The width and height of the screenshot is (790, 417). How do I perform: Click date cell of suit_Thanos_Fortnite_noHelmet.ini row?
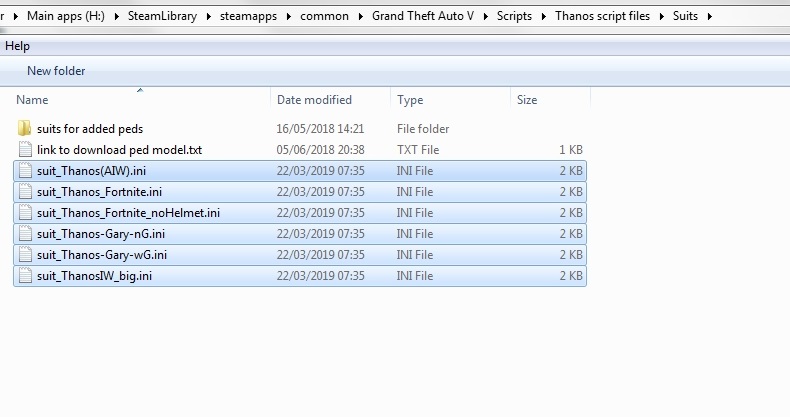pos(320,213)
